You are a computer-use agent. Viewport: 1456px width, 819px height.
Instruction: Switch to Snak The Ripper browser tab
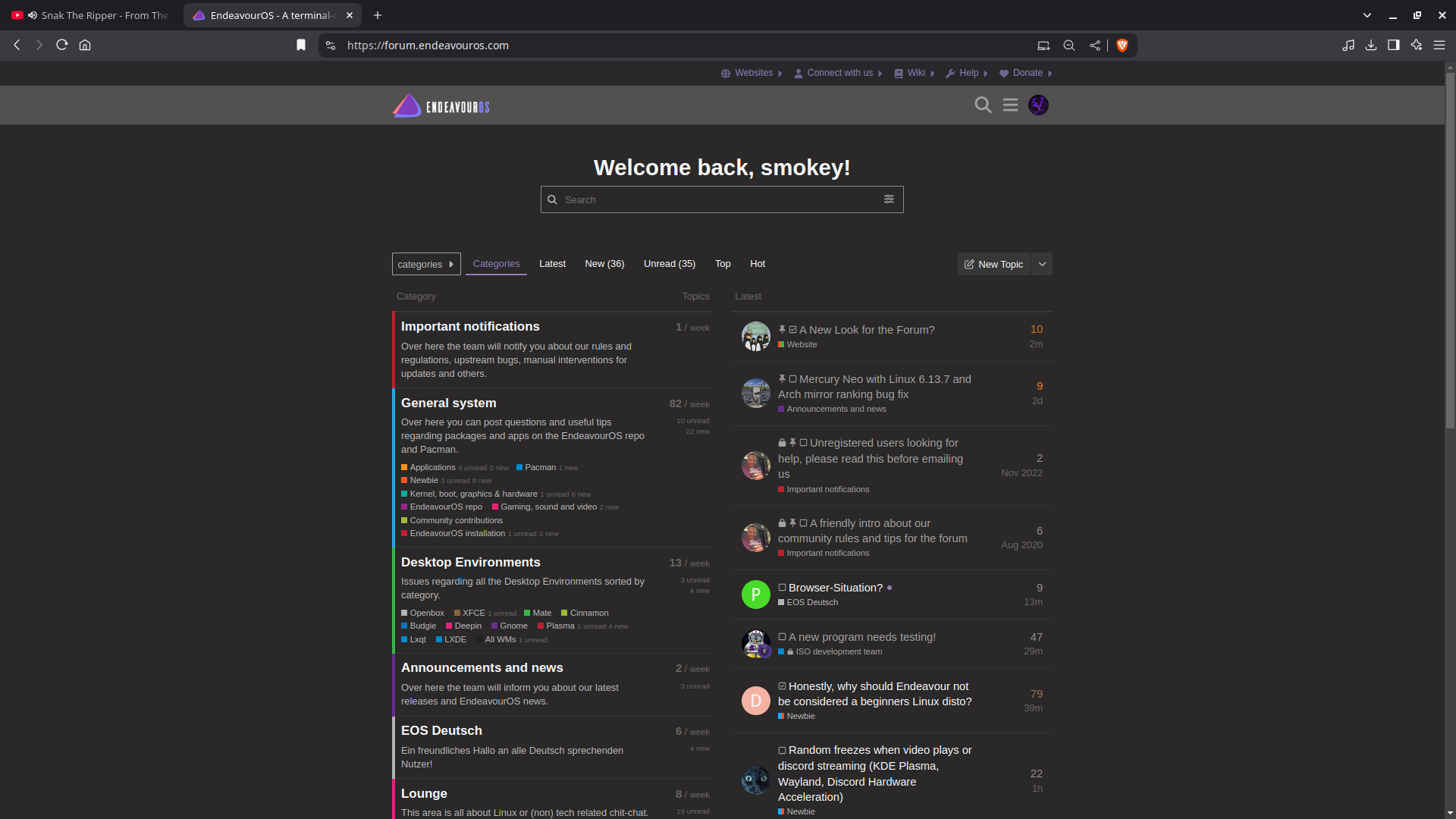(91, 15)
